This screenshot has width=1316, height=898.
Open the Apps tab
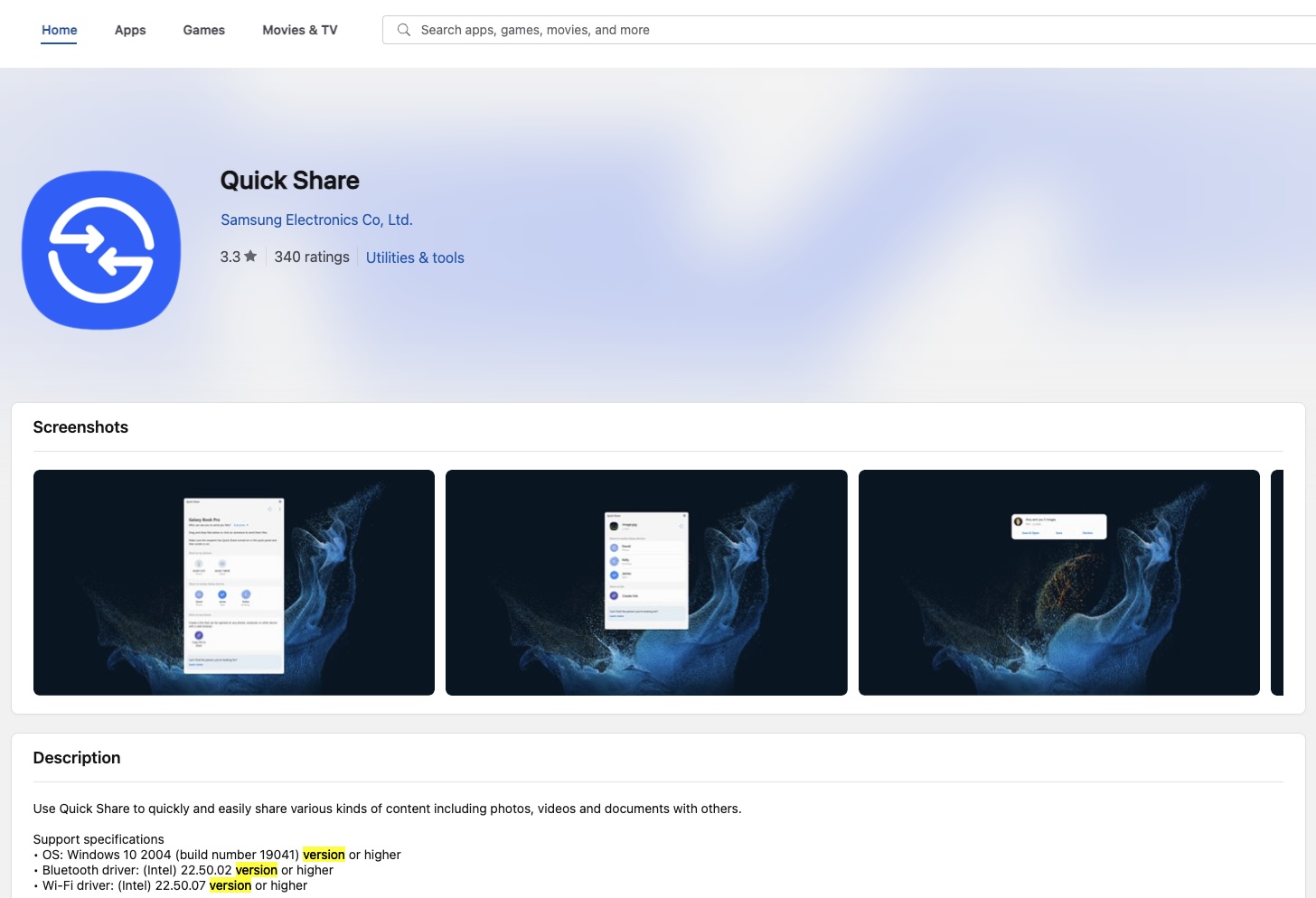[x=130, y=30]
